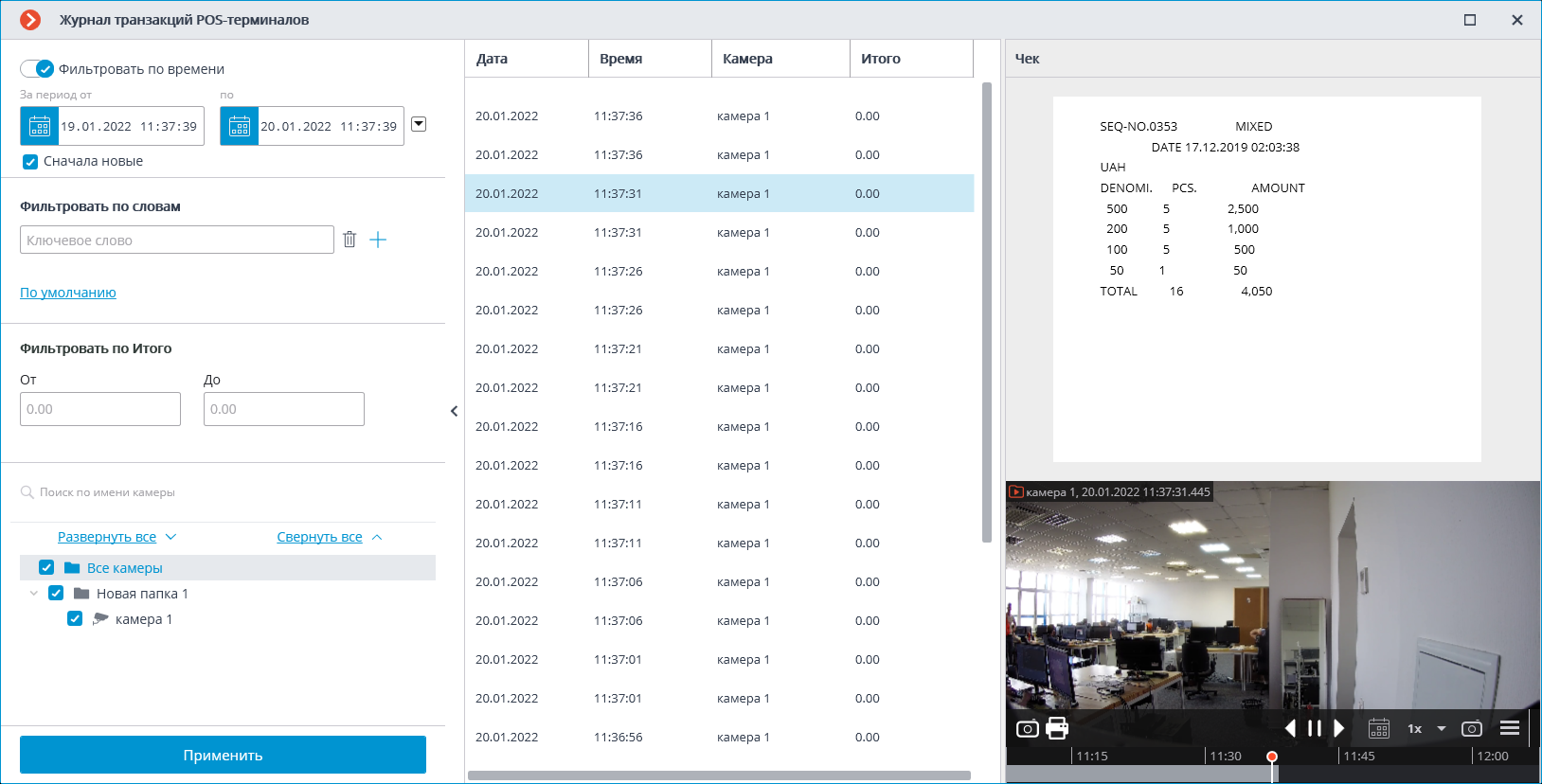
Task: Focus the Ключевое слово input field
Action: click(x=177, y=240)
